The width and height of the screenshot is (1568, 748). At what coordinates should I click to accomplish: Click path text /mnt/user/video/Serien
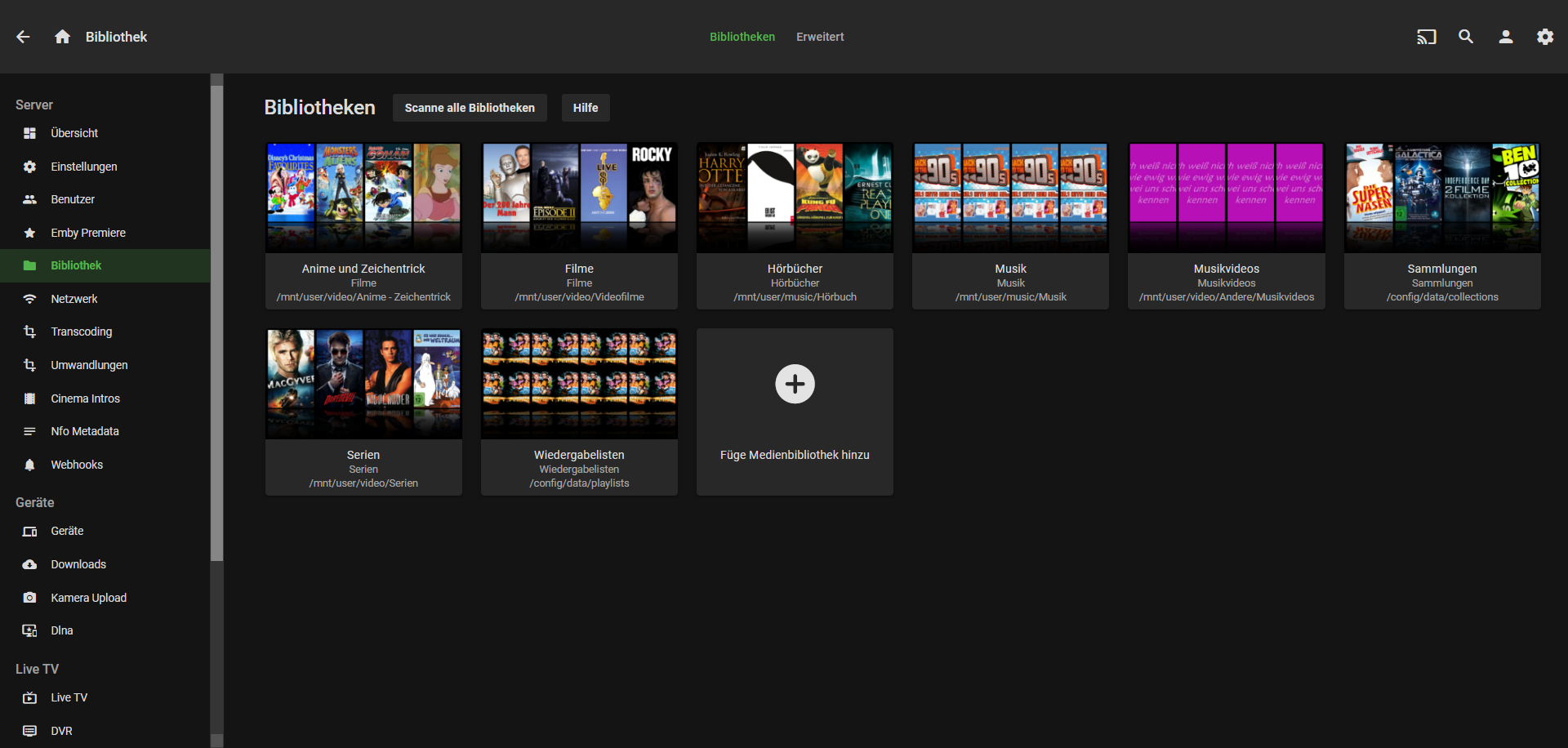pos(363,483)
